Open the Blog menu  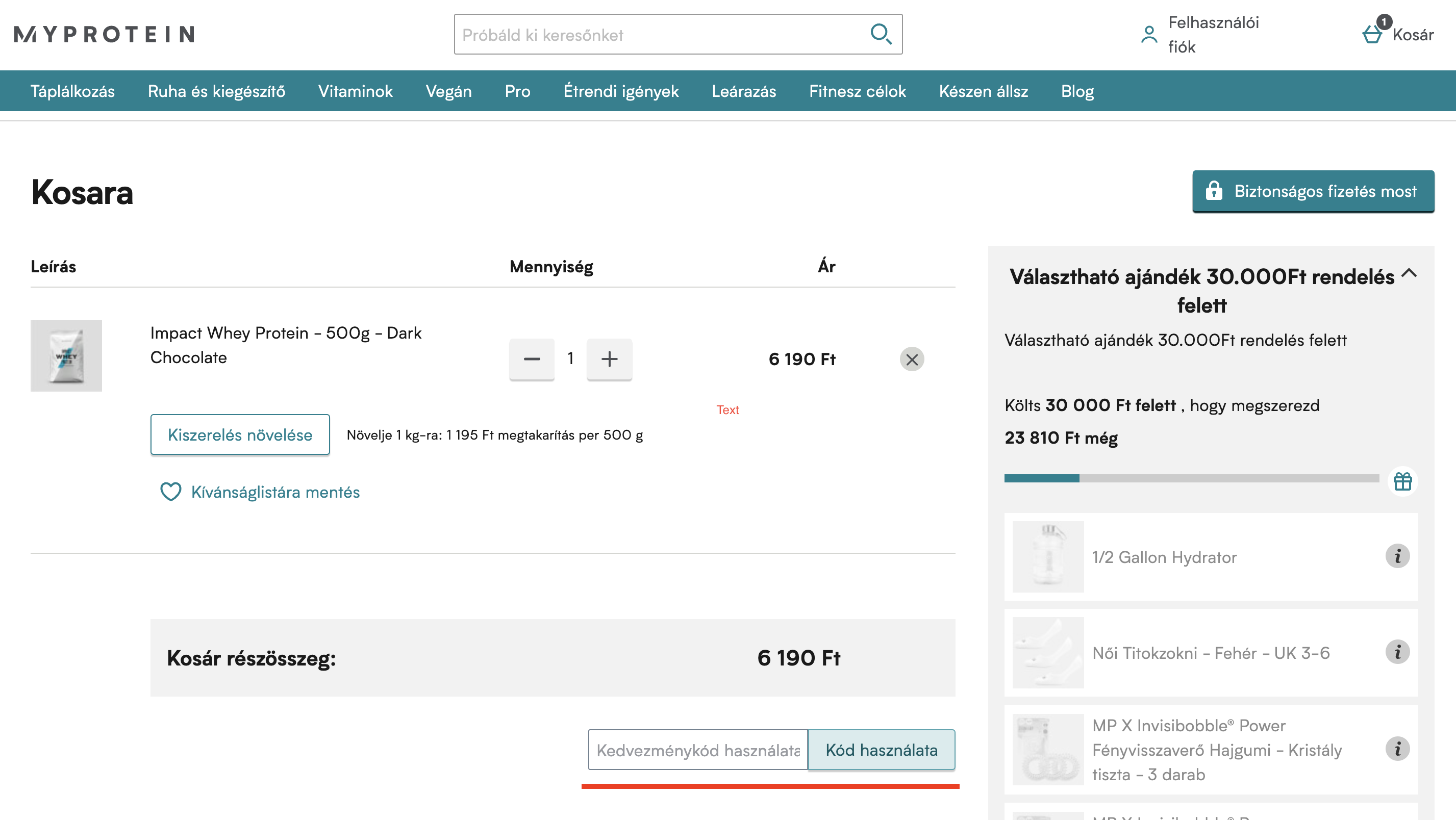(x=1077, y=91)
